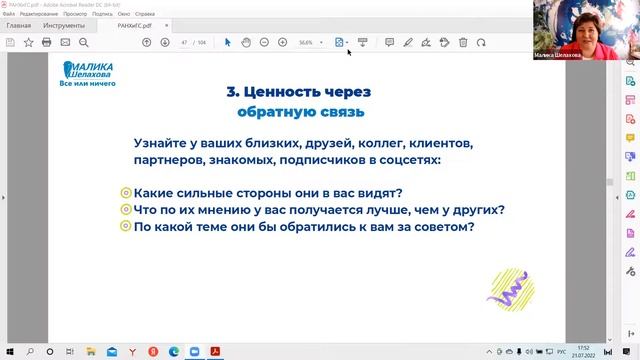
Task: Open the Файл menu
Action: [9, 14]
